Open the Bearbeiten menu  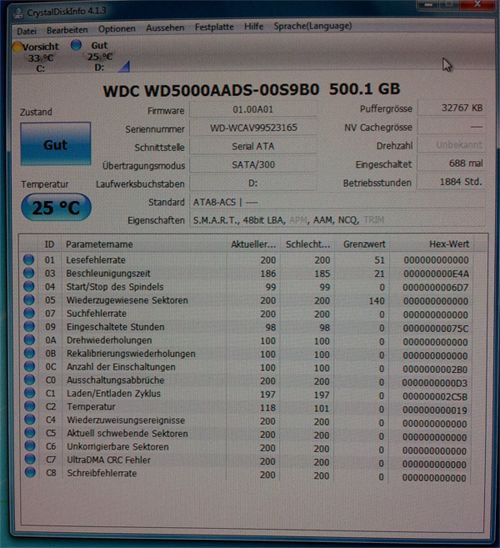pyautogui.click(x=67, y=30)
